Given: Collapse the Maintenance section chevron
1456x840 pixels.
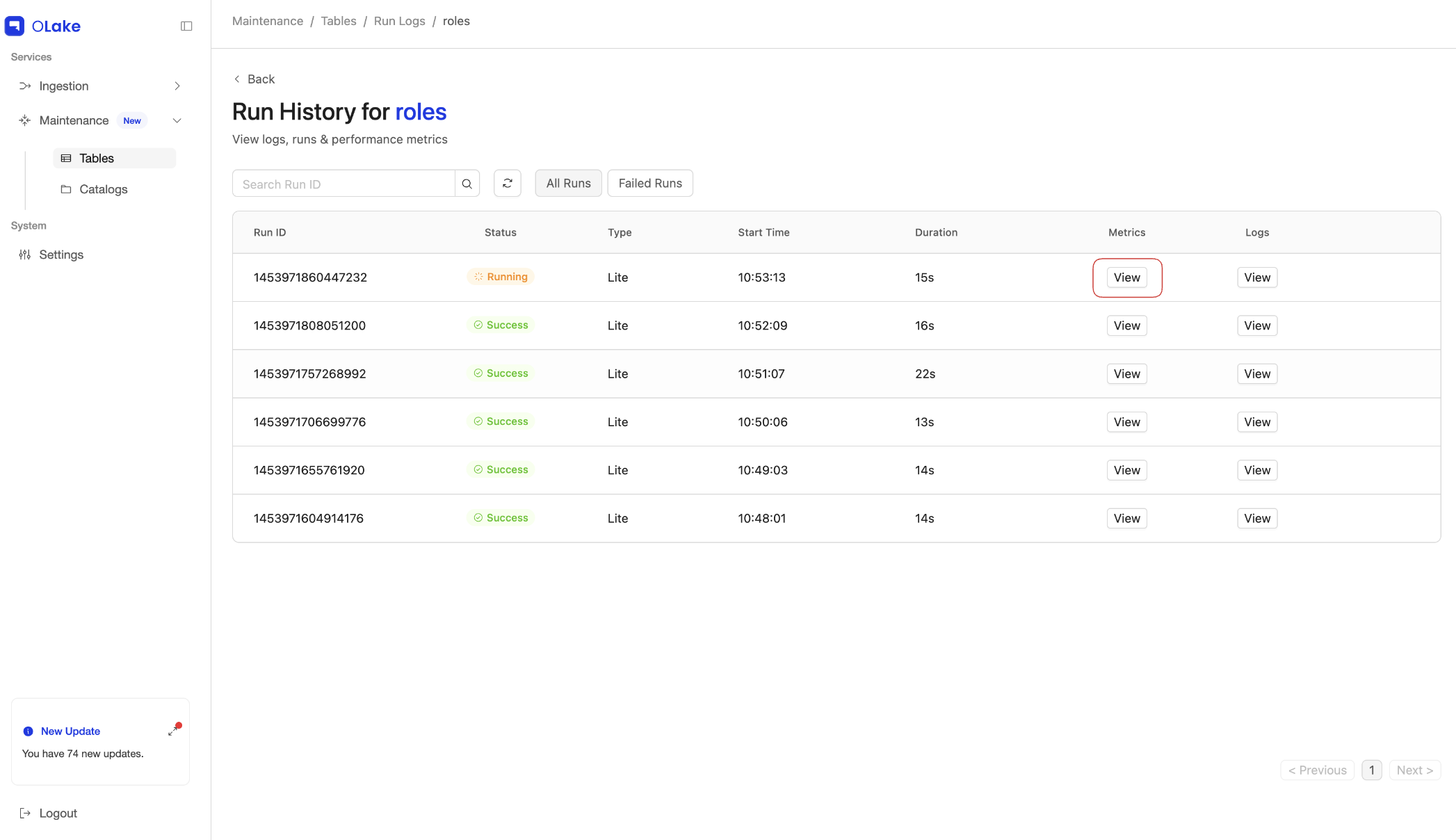Looking at the screenshot, I should (177, 120).
